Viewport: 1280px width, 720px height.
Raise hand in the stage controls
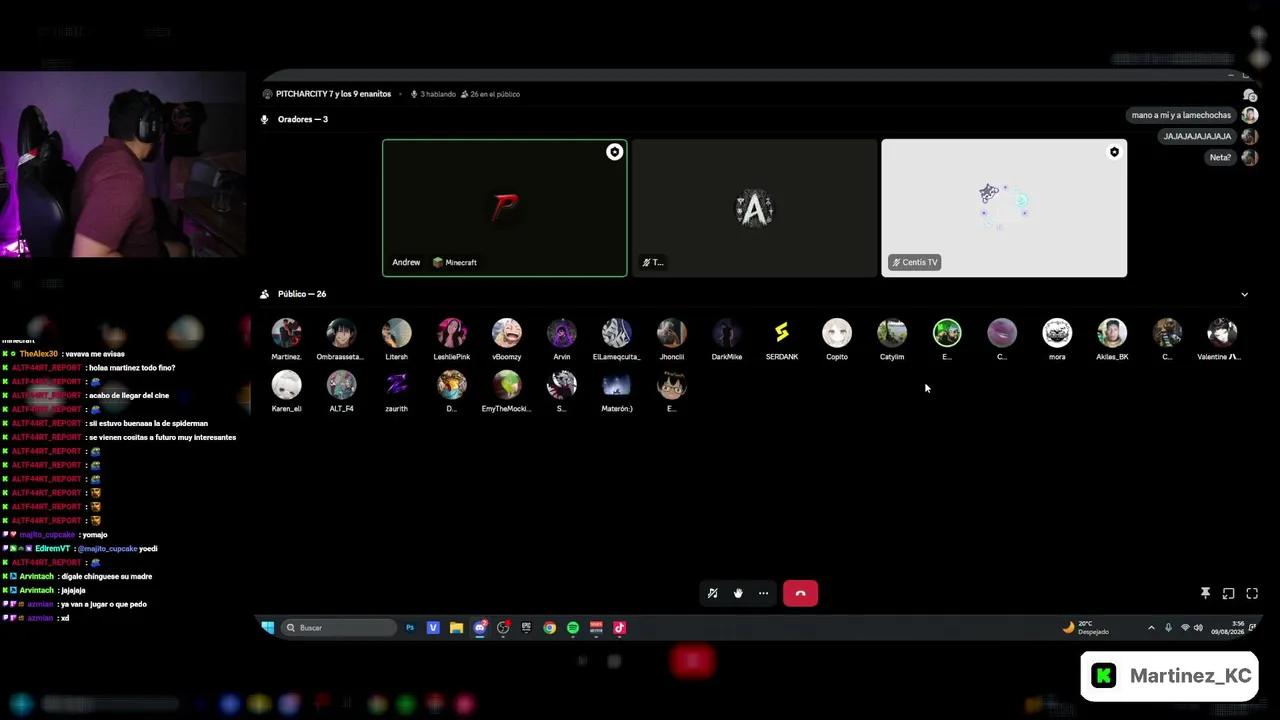click(738, 593)
